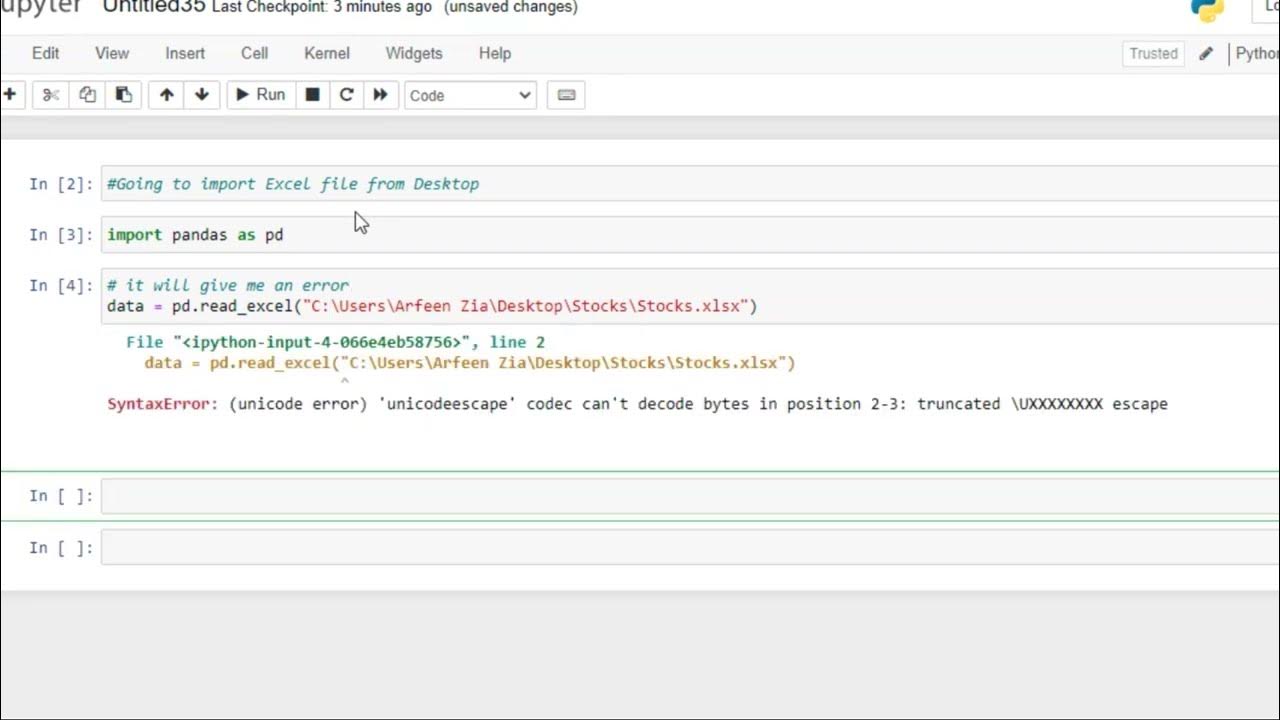Click the Python logo icon

(x=1207, y=9)
